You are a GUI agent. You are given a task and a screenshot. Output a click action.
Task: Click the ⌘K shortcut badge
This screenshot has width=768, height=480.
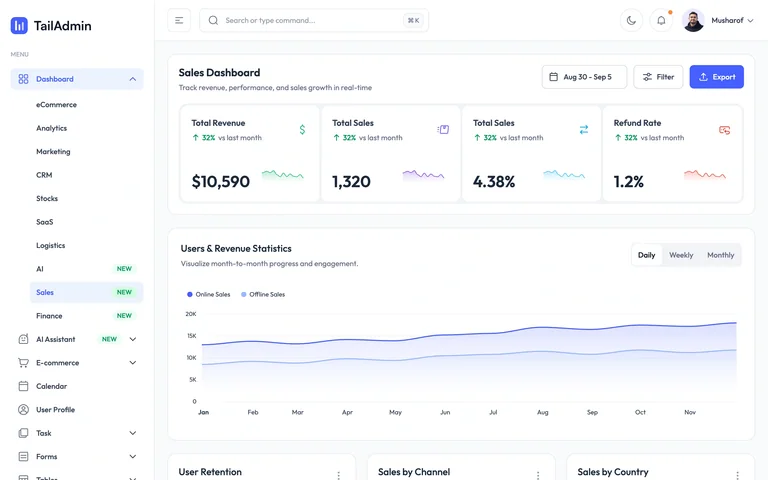[413, 21]
